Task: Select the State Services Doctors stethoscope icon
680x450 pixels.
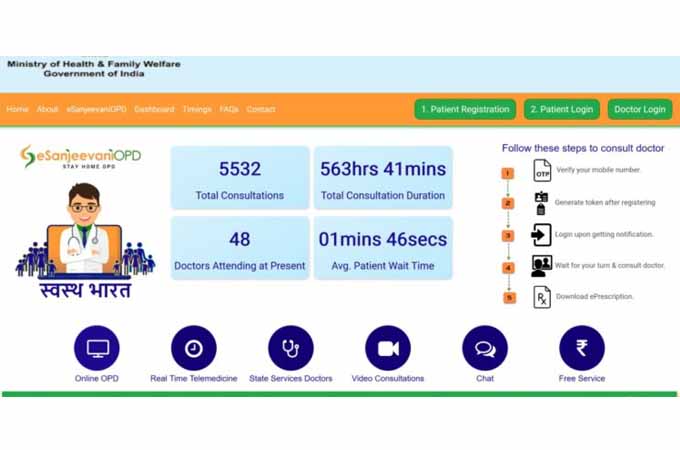Action: pyautogui.click(x=291, y=348)
